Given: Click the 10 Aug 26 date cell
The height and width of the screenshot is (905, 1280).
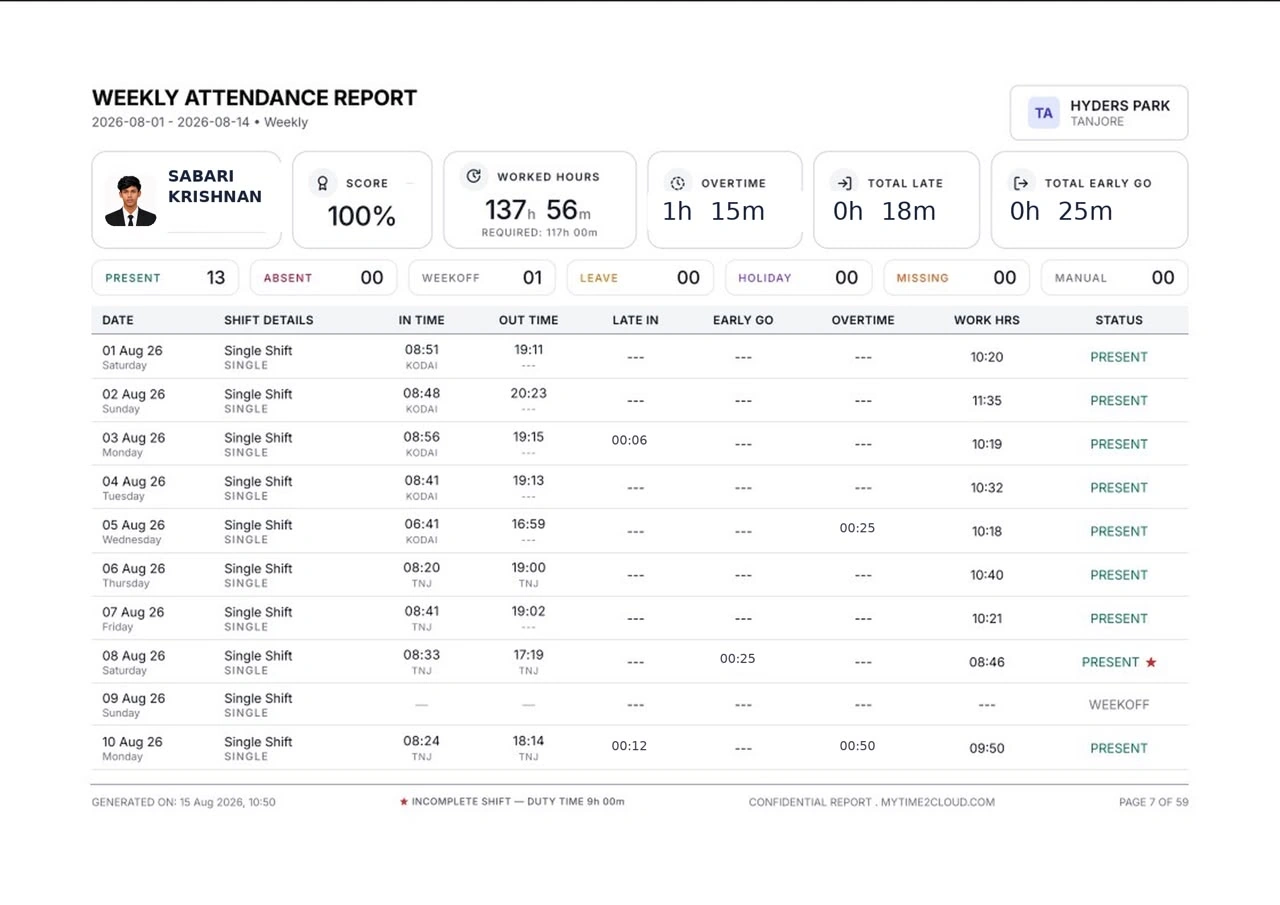Looking at the screenshot, I should pos(133,748).
